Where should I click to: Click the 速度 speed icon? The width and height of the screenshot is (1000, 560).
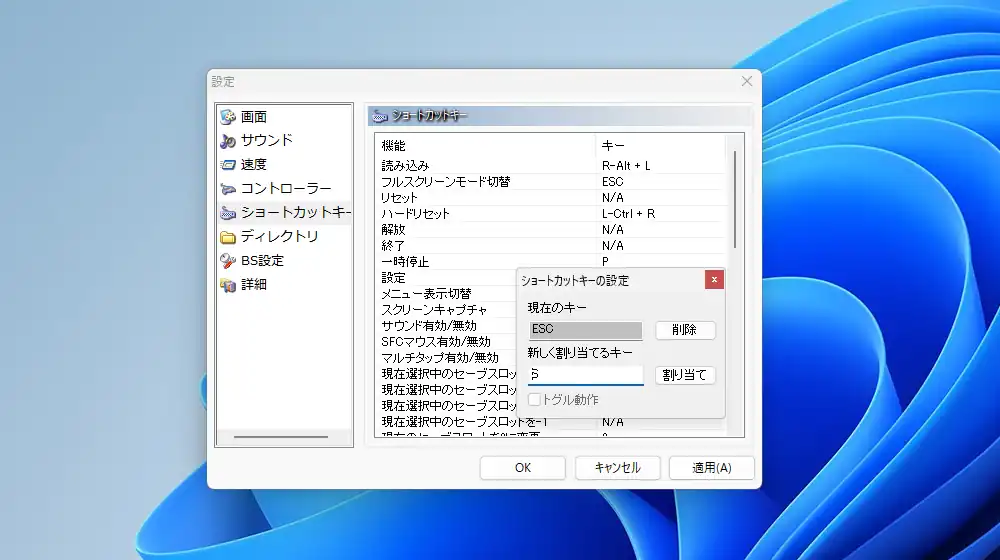pyautogui.click(x=228, y=165)
